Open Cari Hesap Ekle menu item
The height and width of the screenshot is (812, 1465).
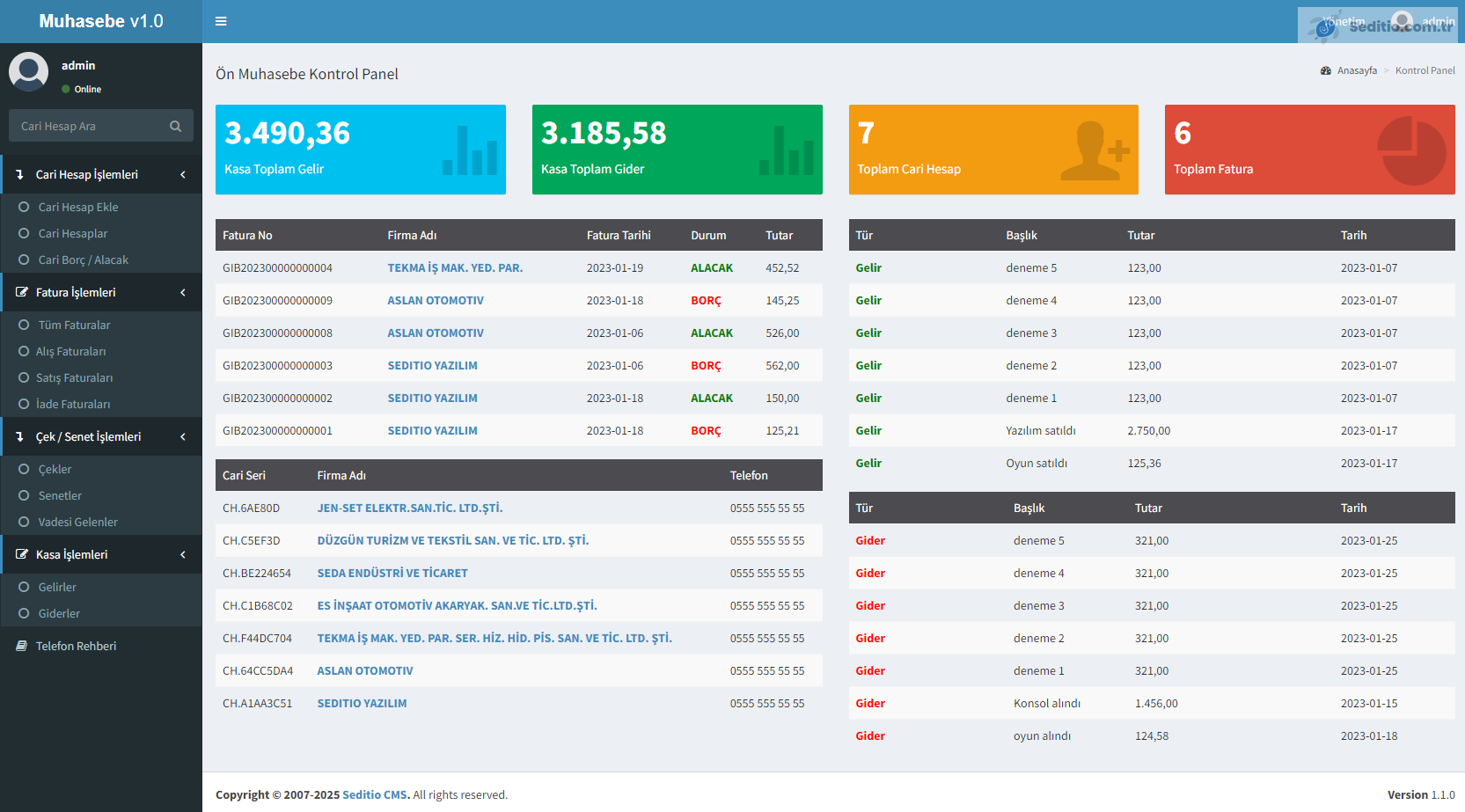pyautogui.click(x=77, y=207)
